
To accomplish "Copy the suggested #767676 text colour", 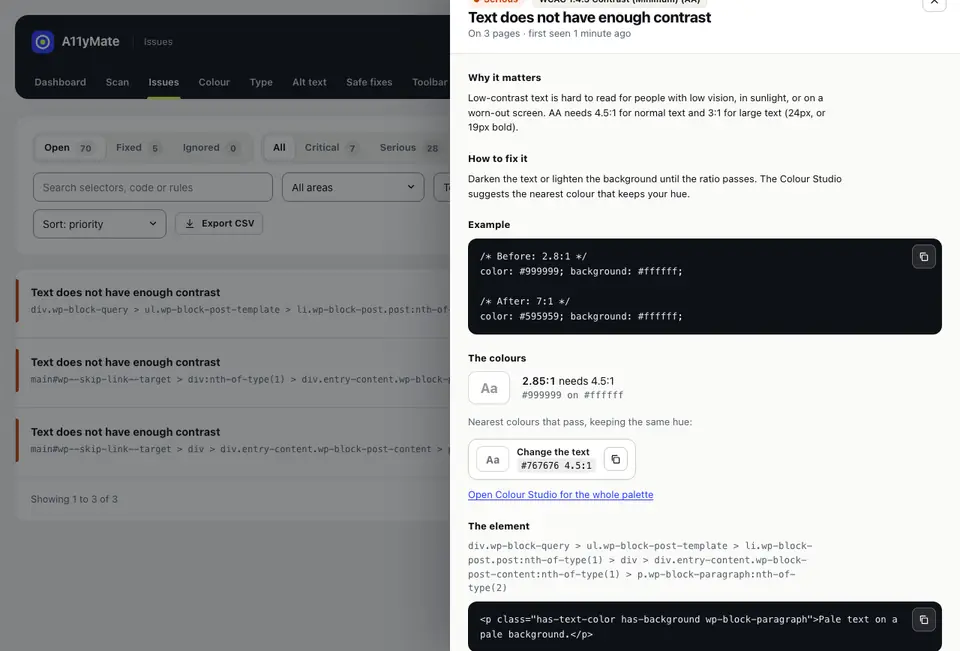I will tap(615, 459).
